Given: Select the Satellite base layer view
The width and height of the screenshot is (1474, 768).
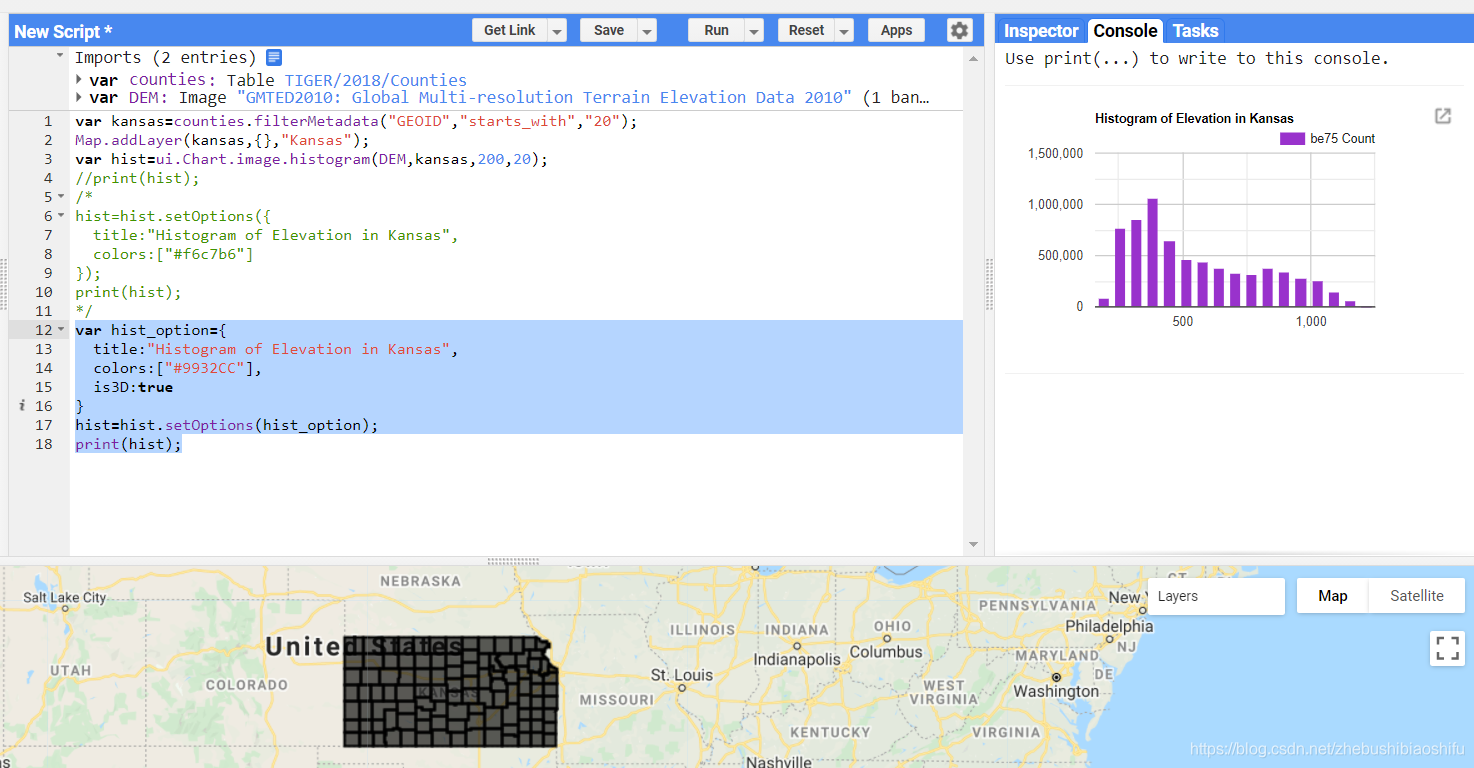Looking at the screenshot, I should click(x=1416, y=596).
